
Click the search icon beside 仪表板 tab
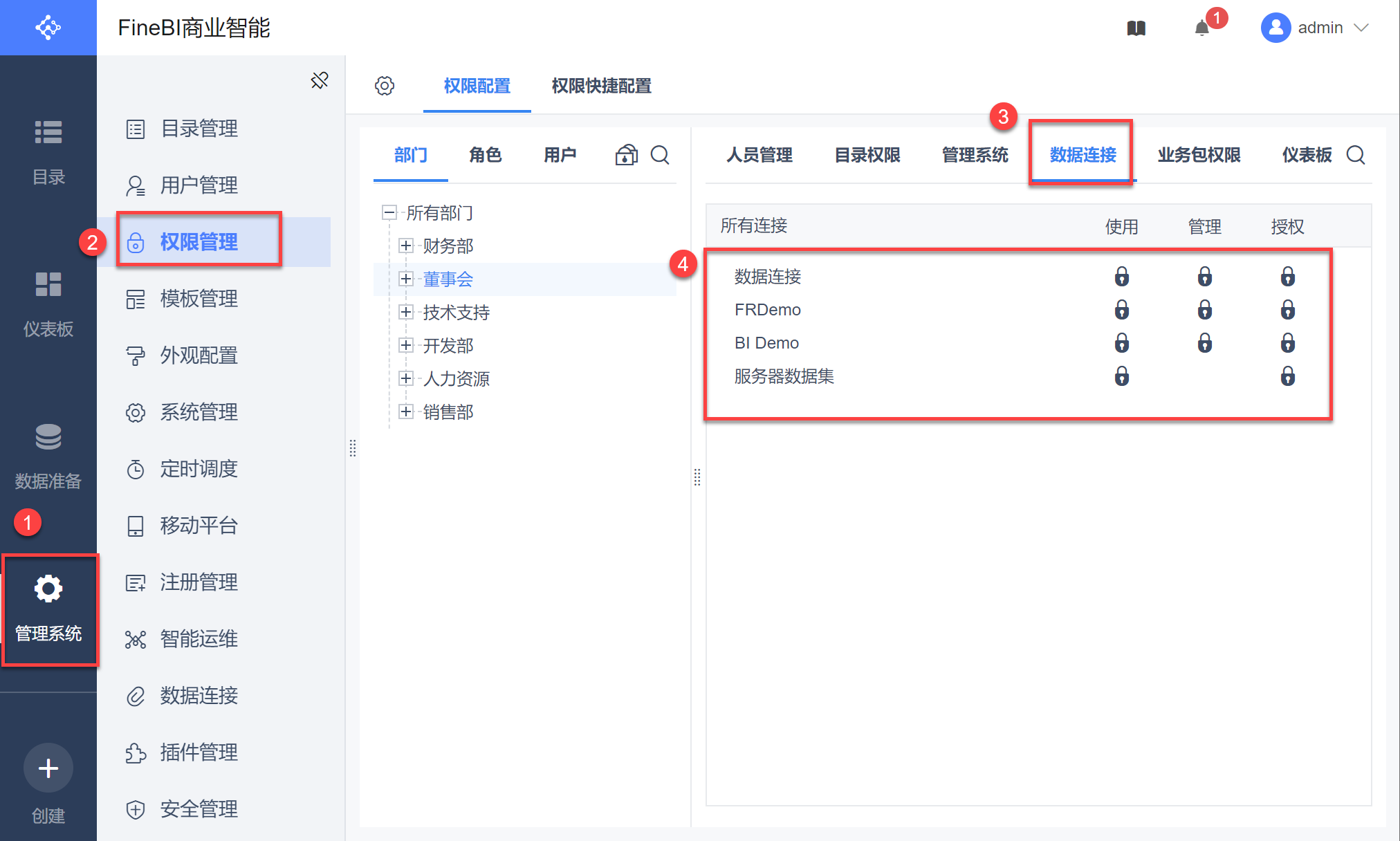(x=1356, y=155)
